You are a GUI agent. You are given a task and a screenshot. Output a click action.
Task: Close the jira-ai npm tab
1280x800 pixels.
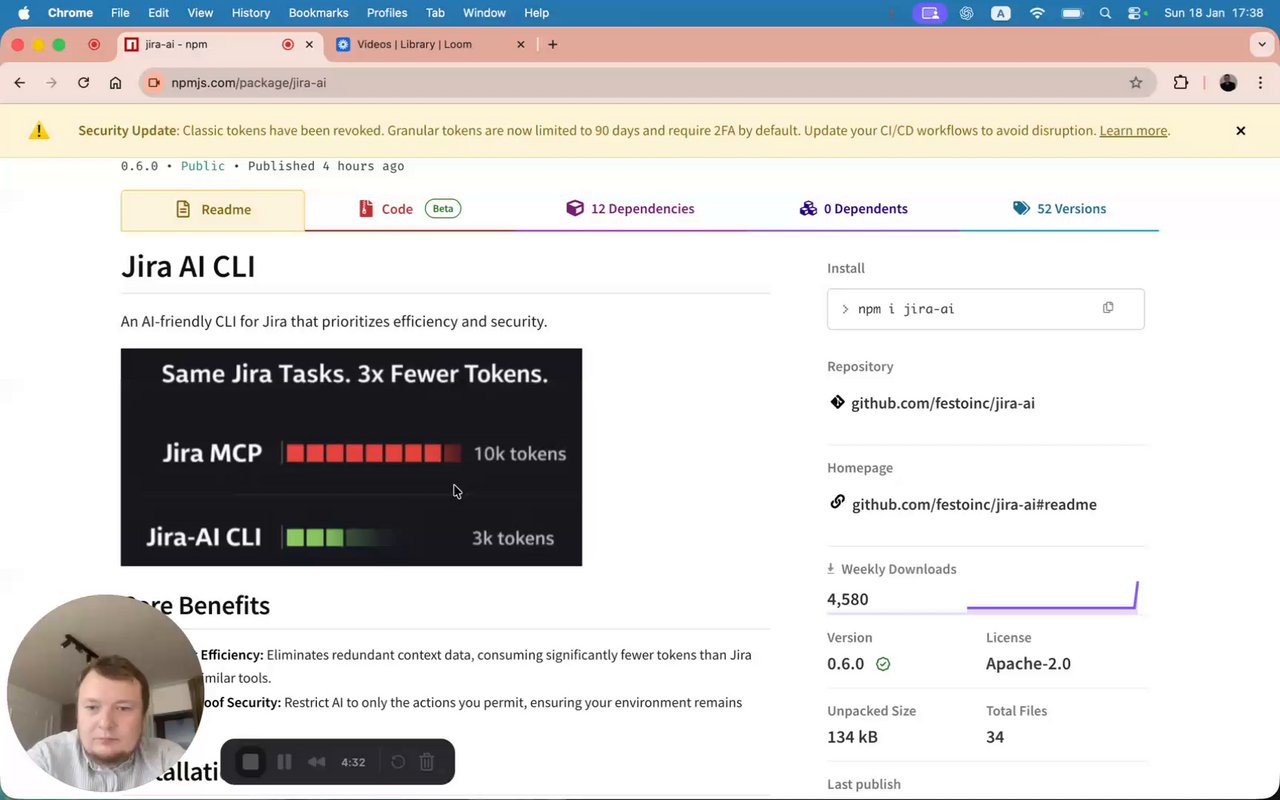point(309,44)
